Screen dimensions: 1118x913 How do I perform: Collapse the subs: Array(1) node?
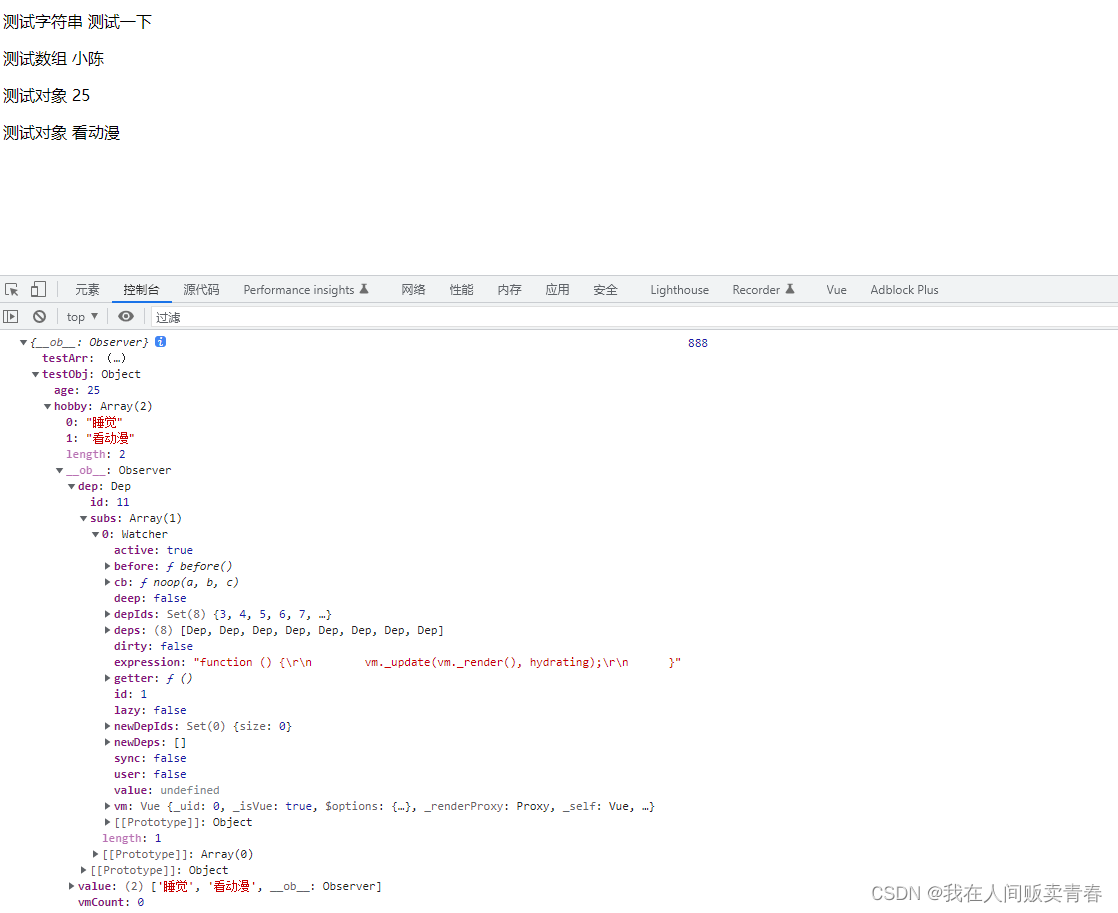pyautogui.click(x=83, y=519)
